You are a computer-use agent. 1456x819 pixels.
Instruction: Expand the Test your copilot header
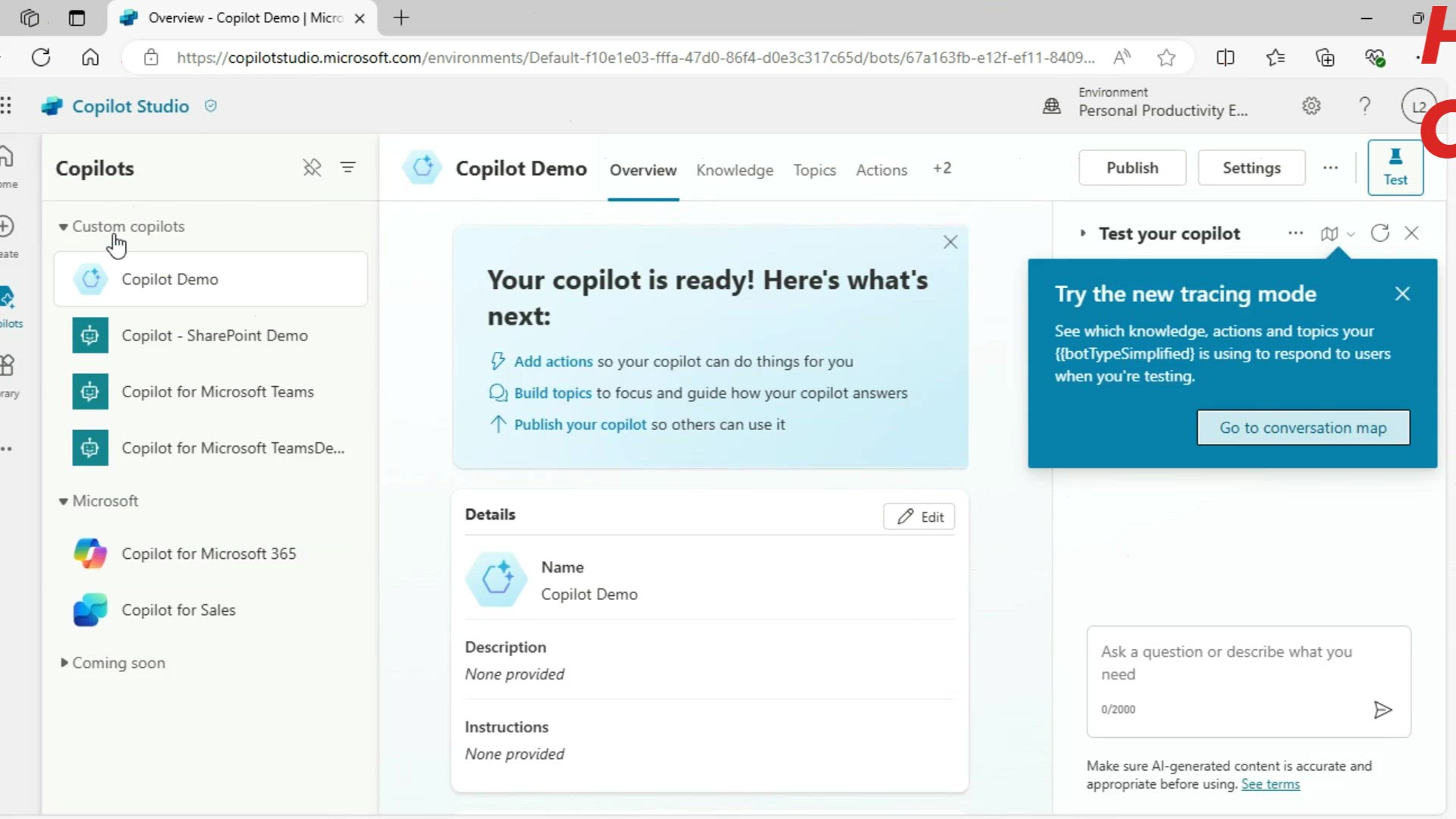1083,234
